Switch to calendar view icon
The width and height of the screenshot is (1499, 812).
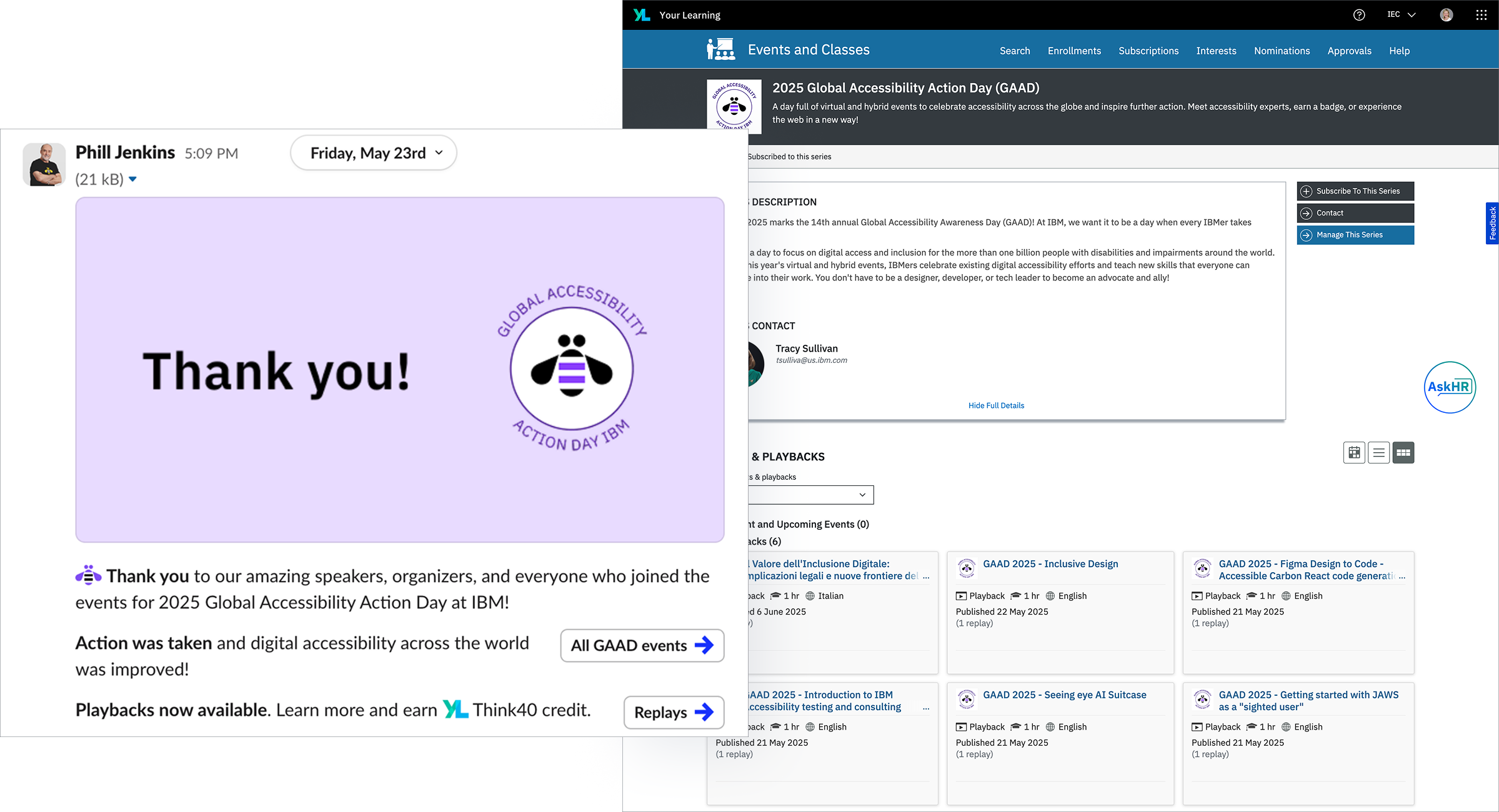[1354, 453]
